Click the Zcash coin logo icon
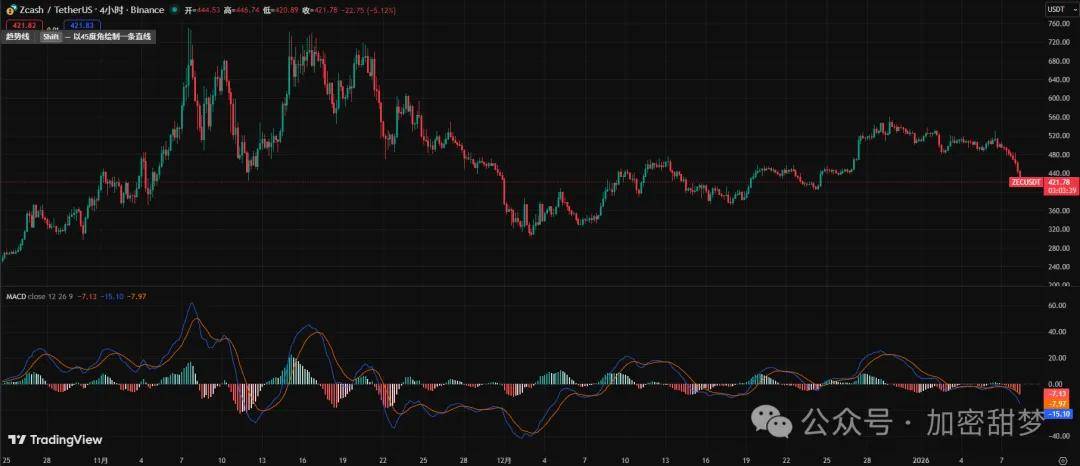Viewport: 1080px width, 466px height. (10, 10)
